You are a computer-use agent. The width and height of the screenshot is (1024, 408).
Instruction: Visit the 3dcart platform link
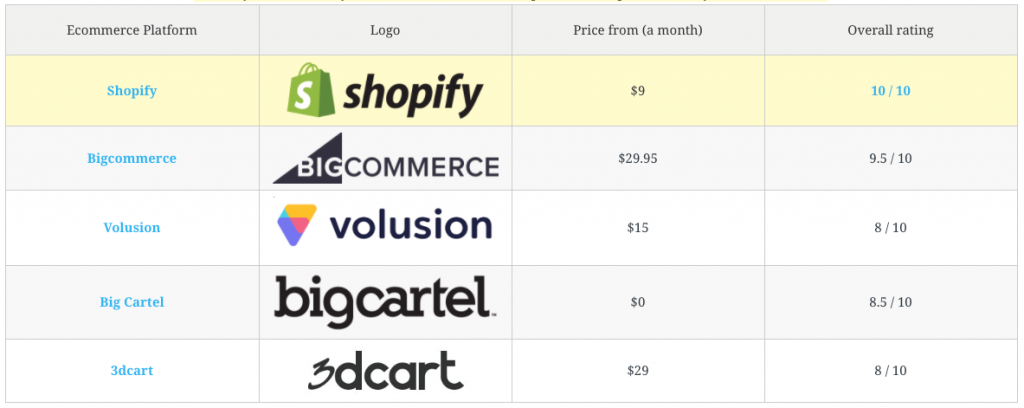tap(132, 370)
